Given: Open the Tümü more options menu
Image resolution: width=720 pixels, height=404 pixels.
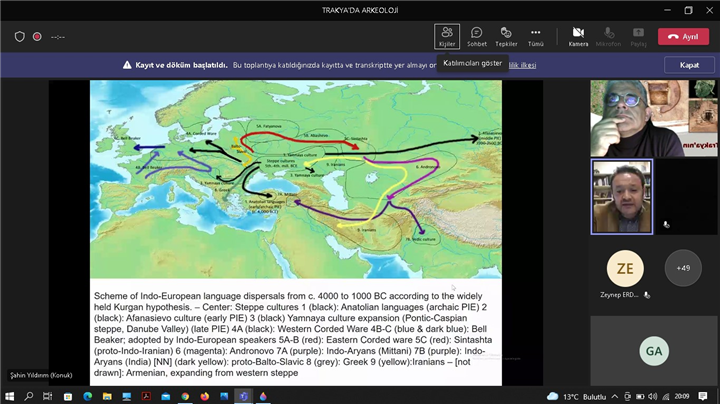Looking at the screenshot, I should tap(535, 37).
